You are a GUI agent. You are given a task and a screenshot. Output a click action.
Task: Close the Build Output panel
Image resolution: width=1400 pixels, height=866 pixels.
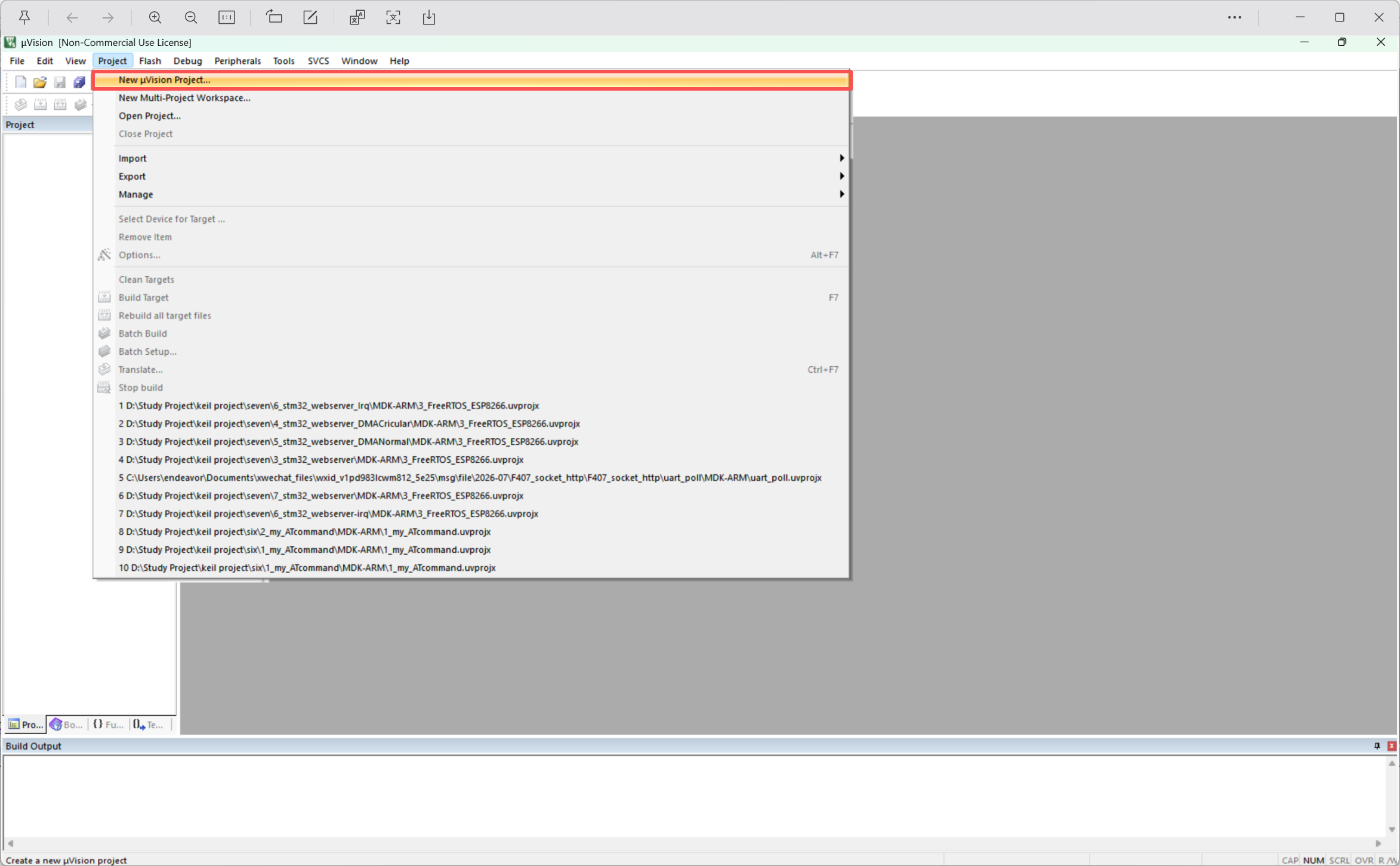[1392, 746]
